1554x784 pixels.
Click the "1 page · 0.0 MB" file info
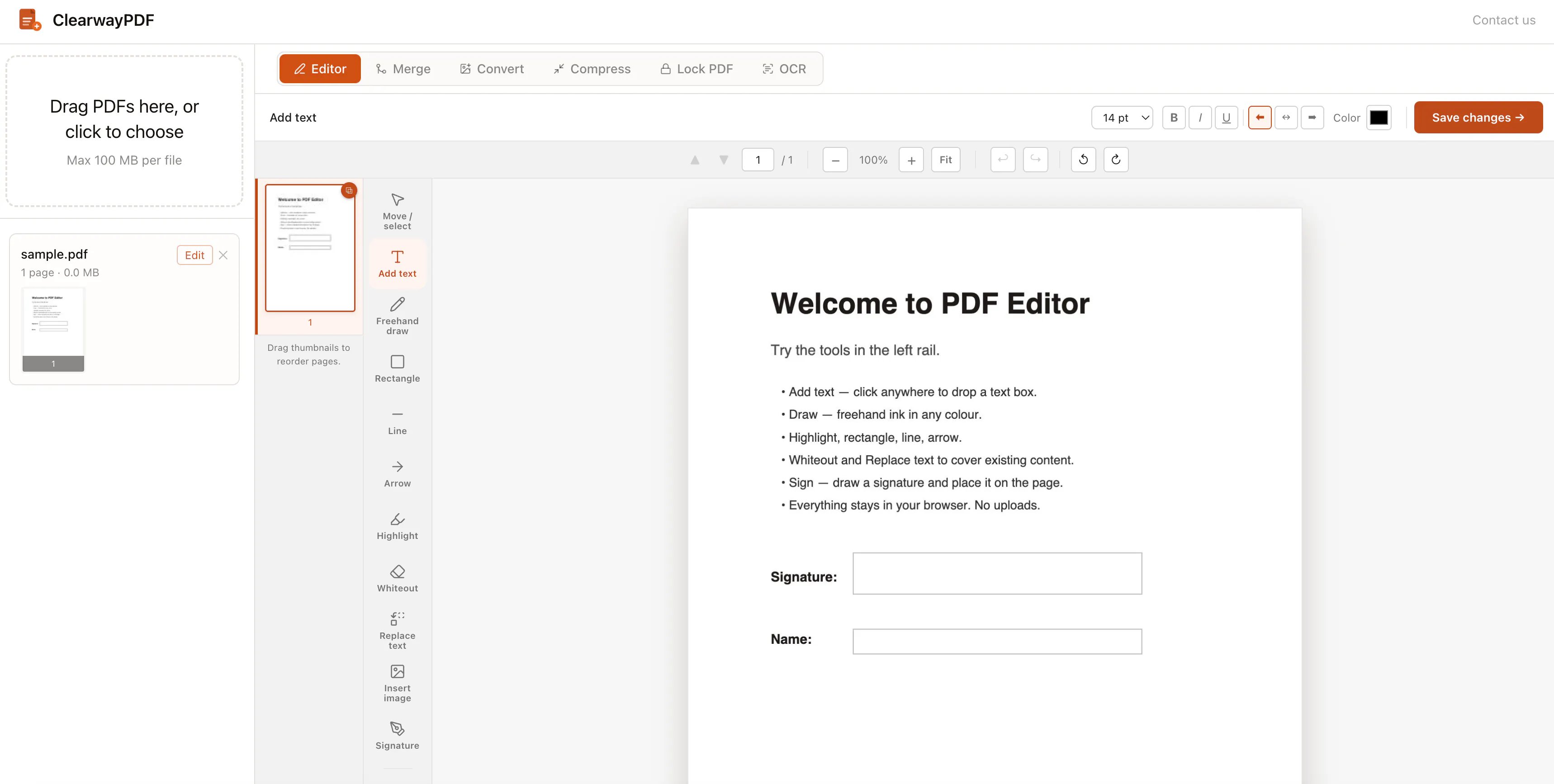point(60,273)
